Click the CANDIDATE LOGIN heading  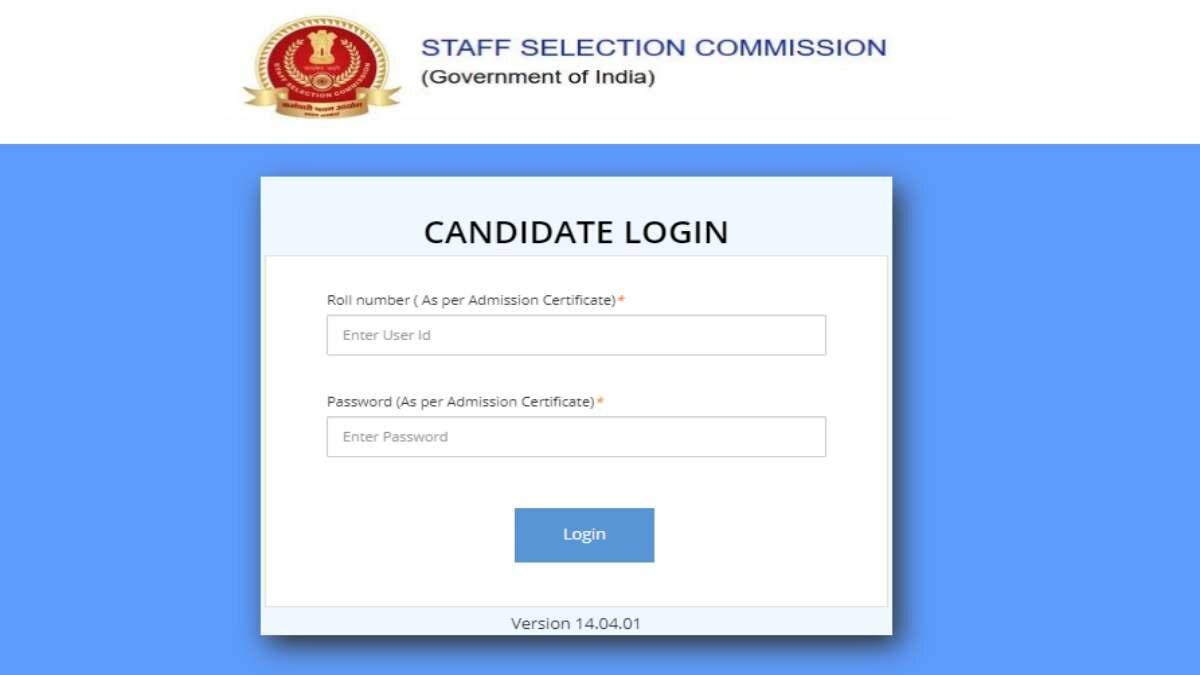pos(576,231)
